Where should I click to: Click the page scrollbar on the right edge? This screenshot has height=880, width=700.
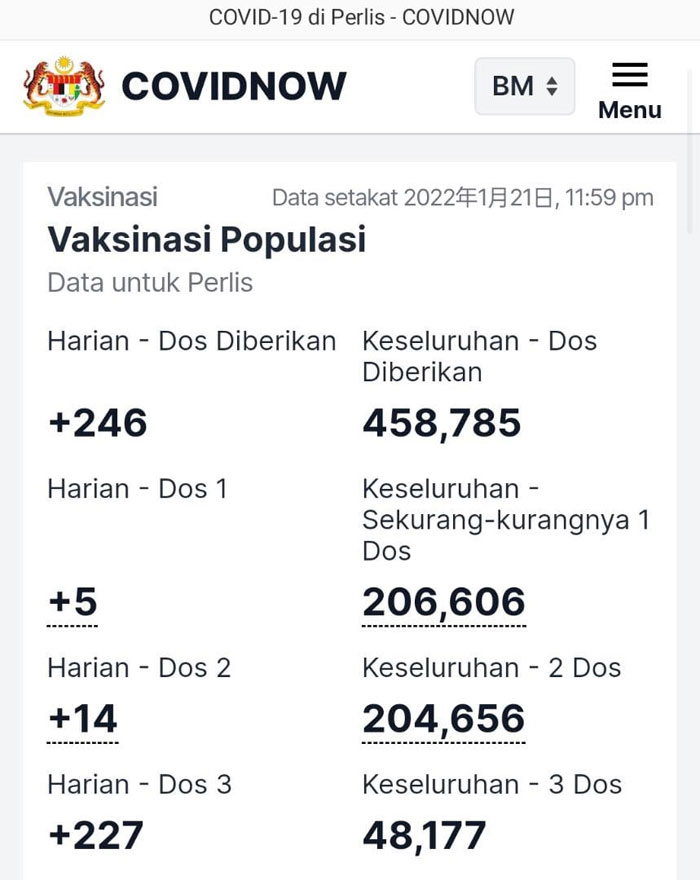[690, 152]
